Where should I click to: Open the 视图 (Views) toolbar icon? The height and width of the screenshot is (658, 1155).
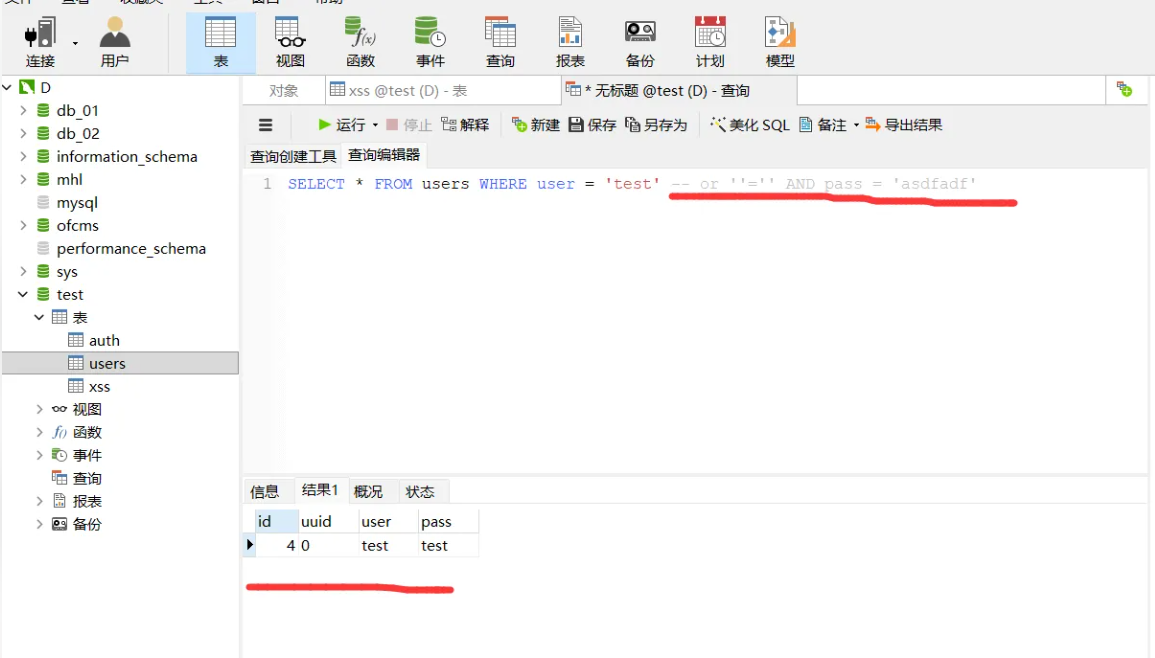click(x=289, y=40)
